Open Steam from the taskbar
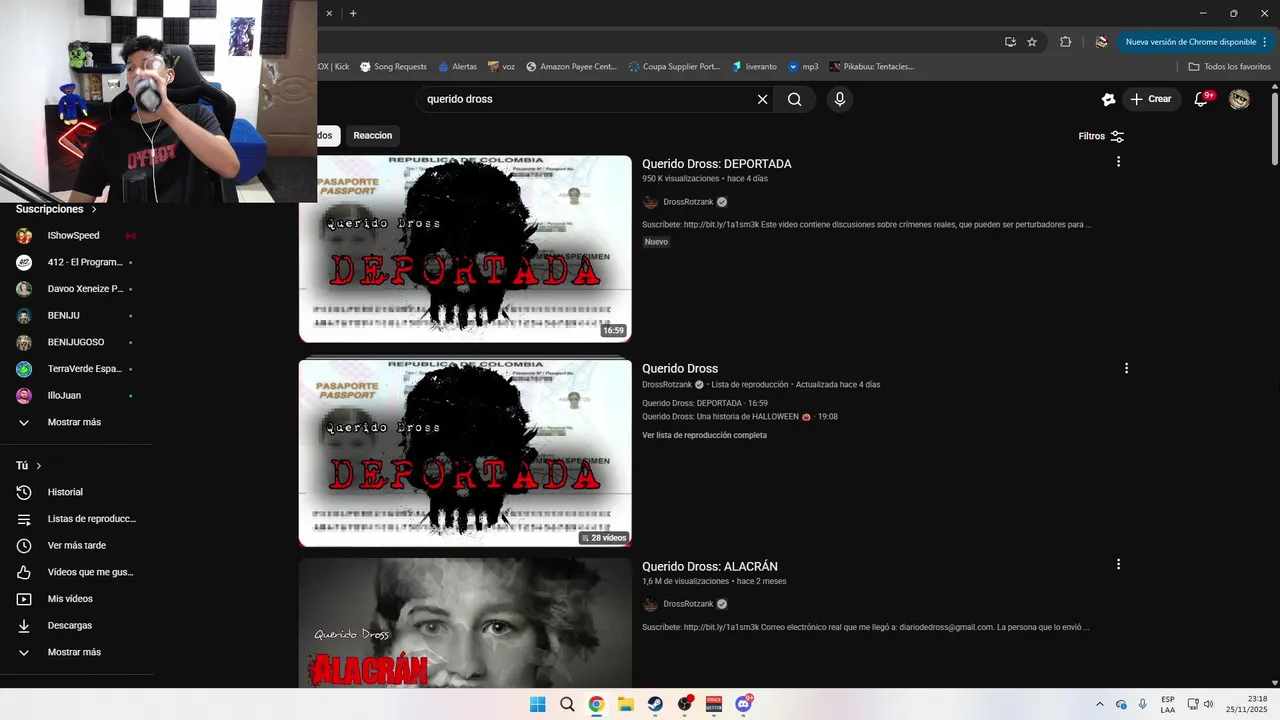 click(655, 704)
